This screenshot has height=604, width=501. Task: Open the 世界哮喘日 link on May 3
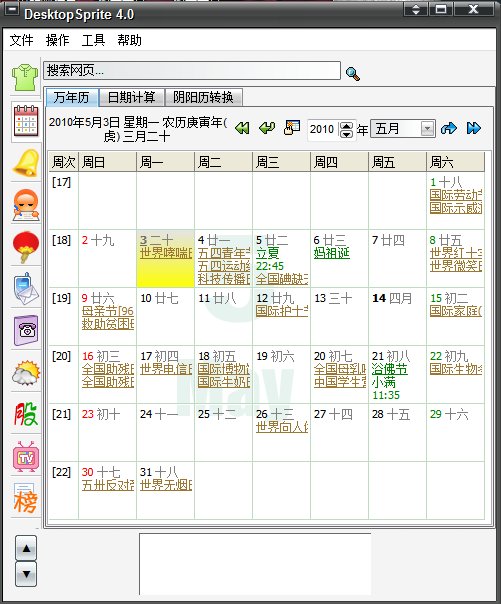(166, 253)
